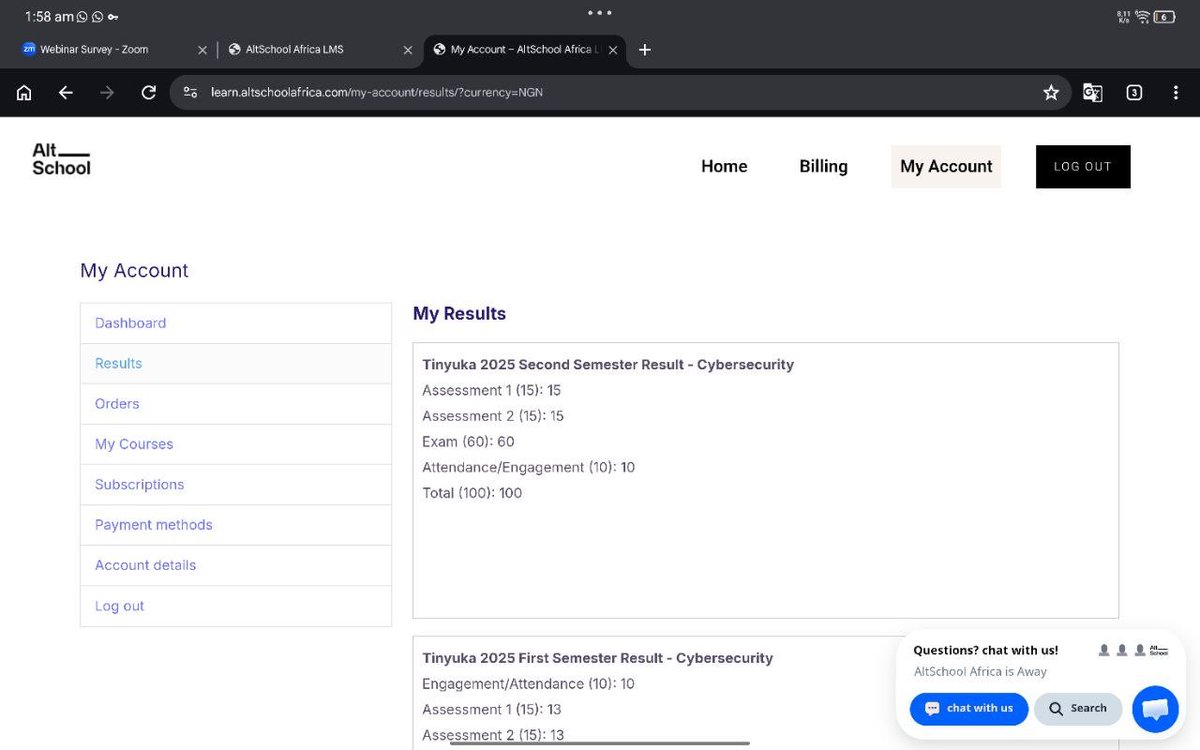Tap the 1:58 am clock in status bar
Viewport: 1200px width, 750px height.
(49, 17)
